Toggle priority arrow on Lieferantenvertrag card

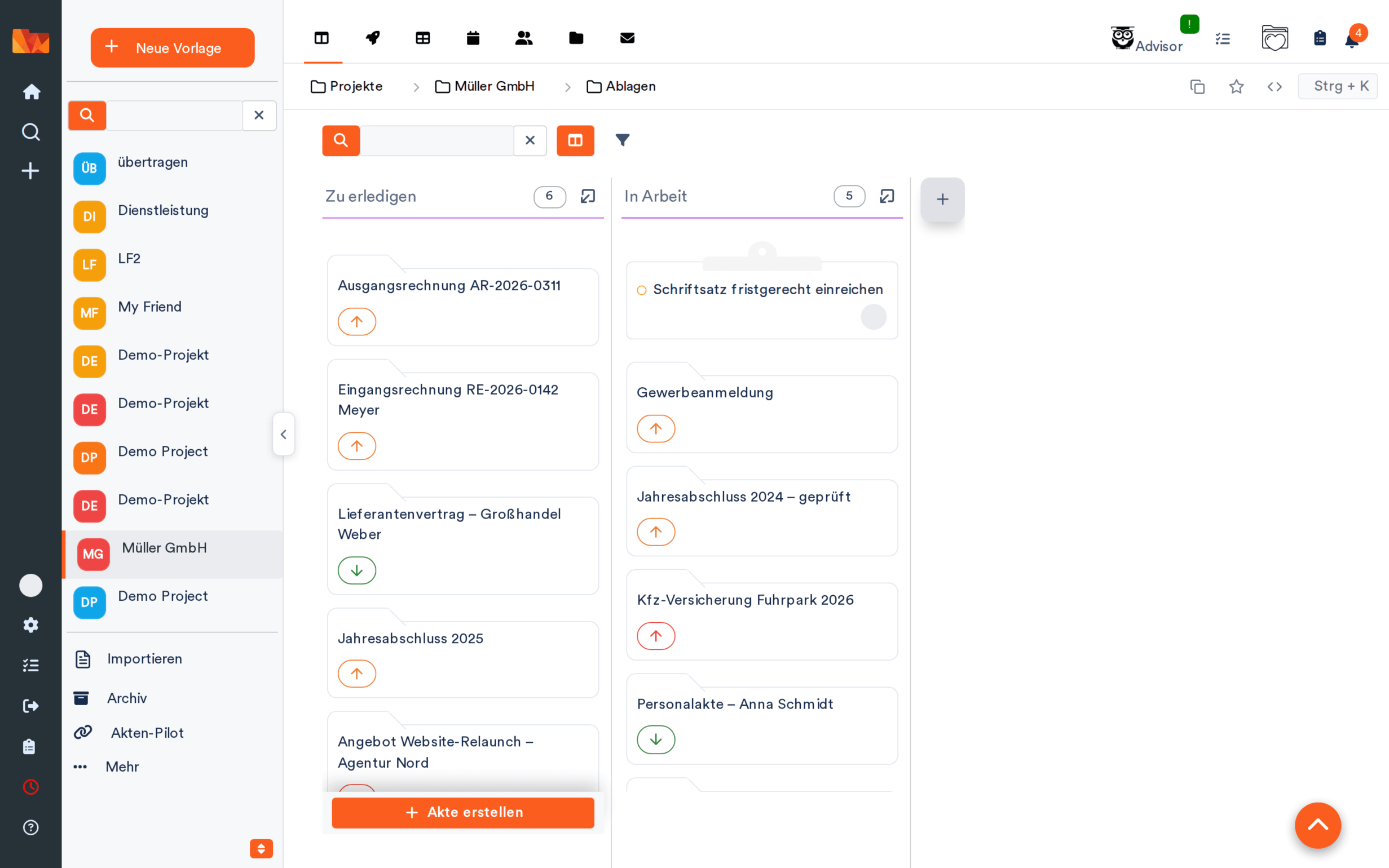[x=357, y=570]
